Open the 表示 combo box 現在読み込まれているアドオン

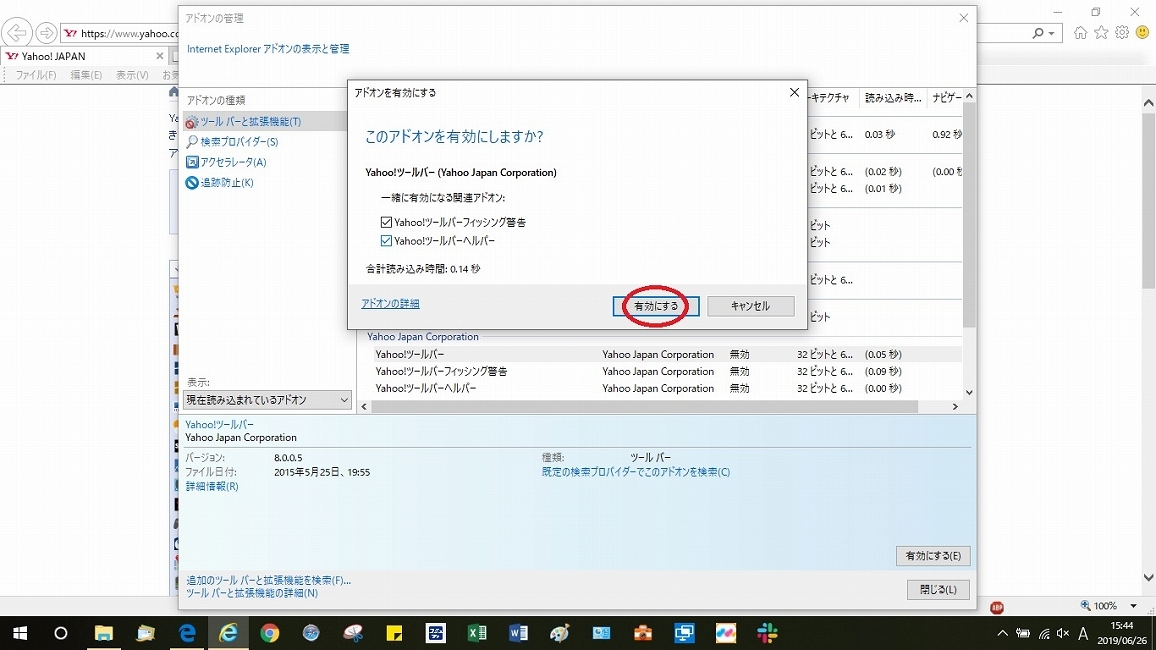pos(267,399)
